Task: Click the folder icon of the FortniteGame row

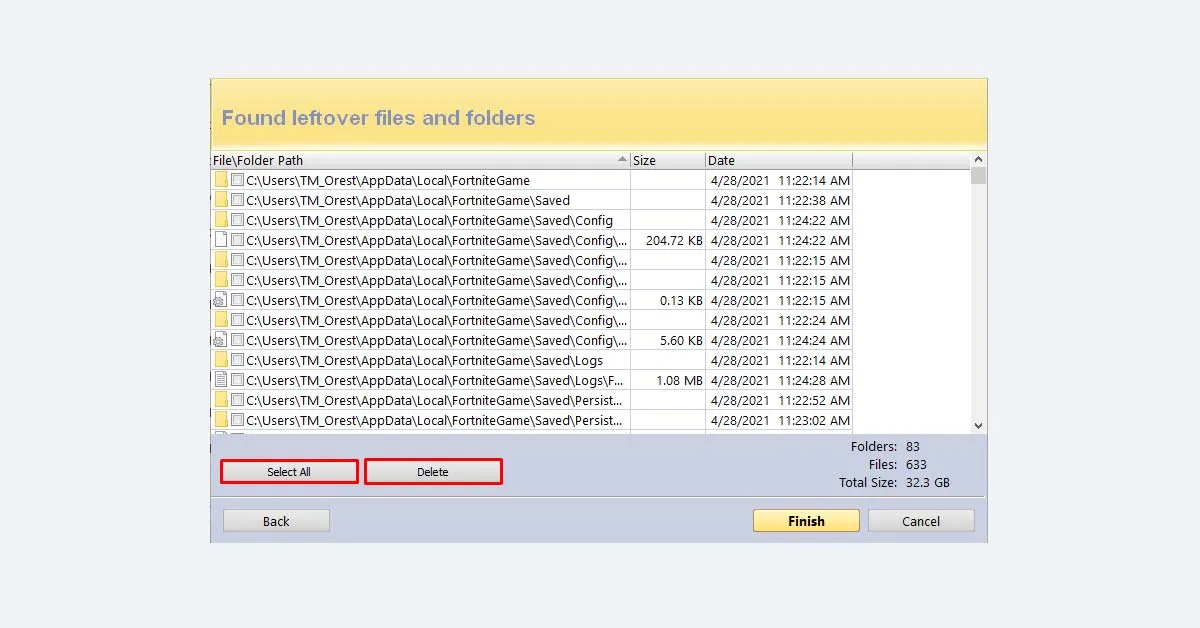Action: [221, 180]
